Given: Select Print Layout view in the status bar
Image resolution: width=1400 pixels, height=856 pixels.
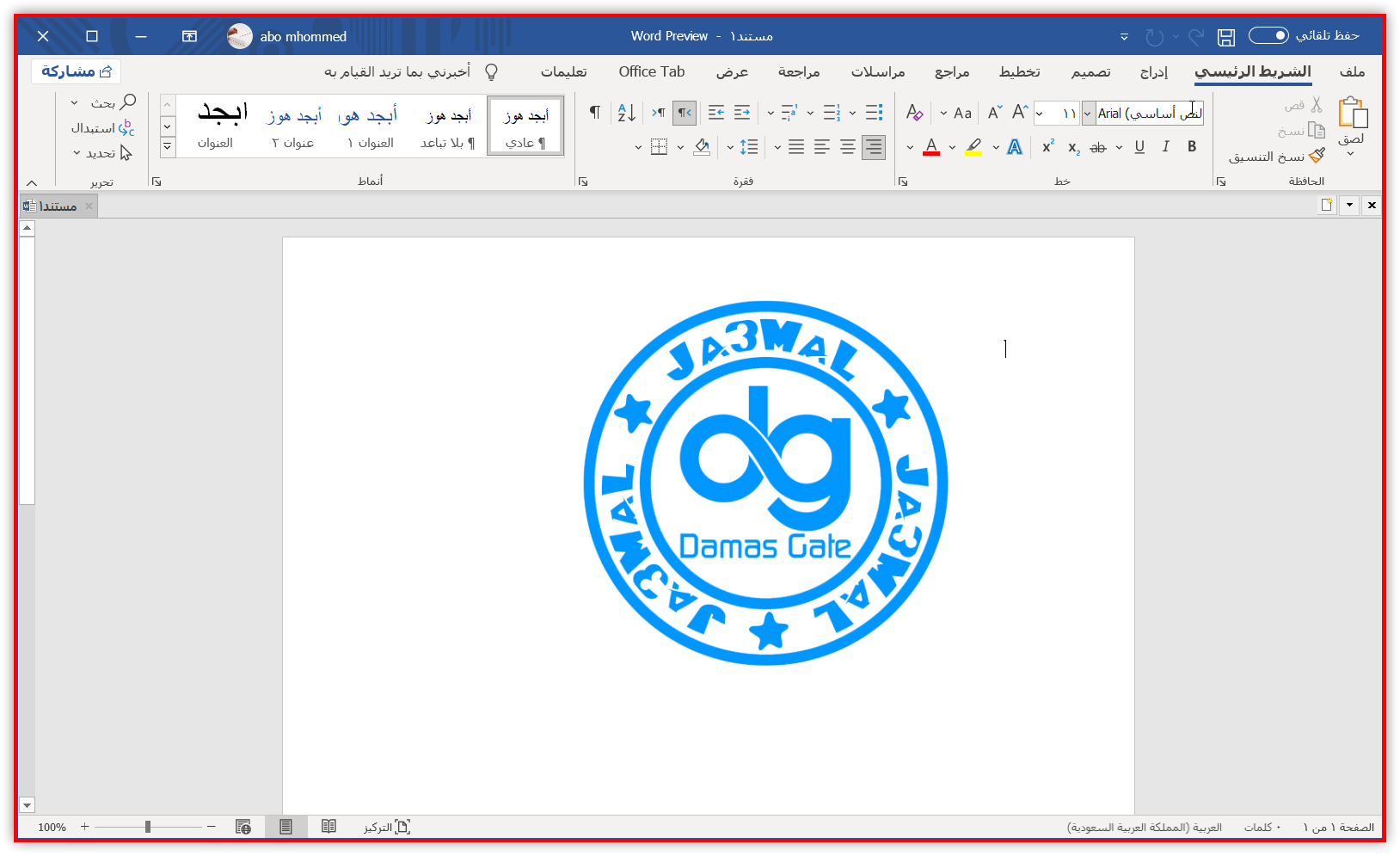Looking at the screenshot, I should [x=286, y=827].
